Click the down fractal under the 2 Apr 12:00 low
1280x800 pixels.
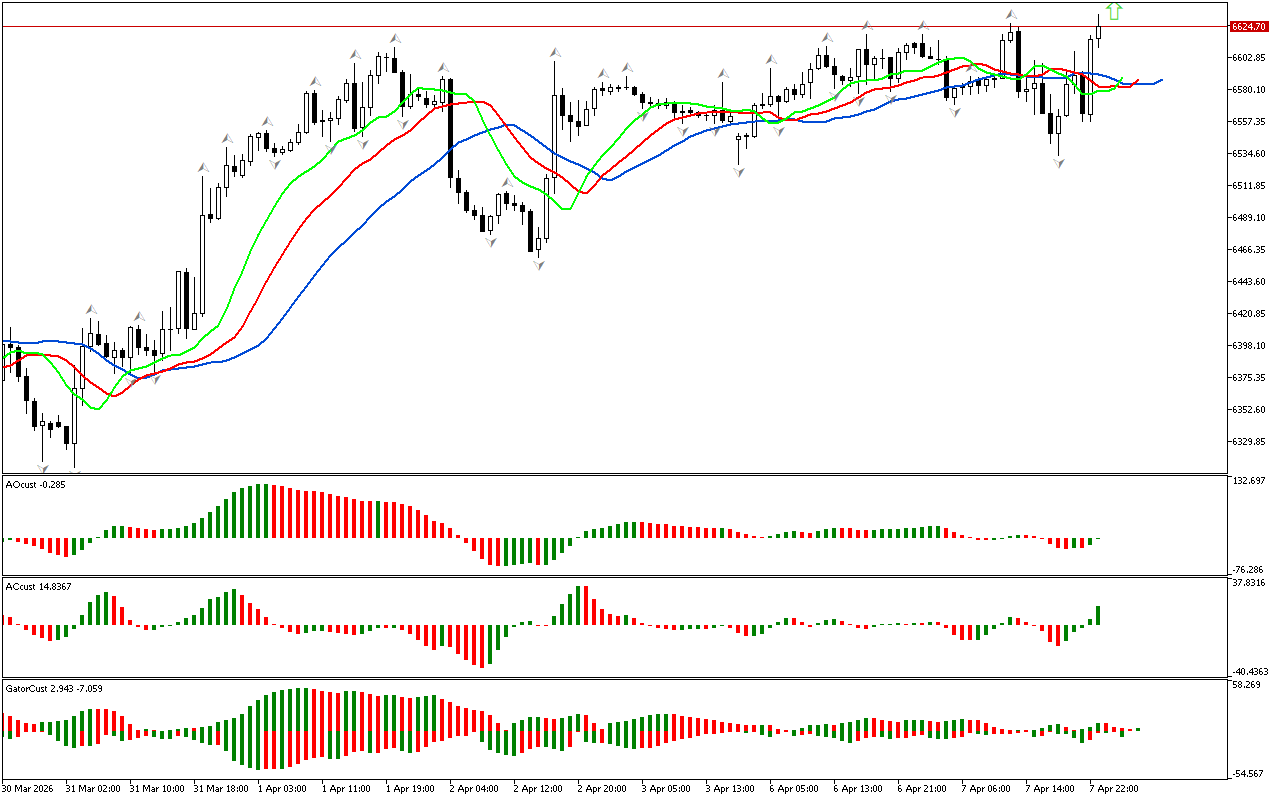click(x=539, y=265)
